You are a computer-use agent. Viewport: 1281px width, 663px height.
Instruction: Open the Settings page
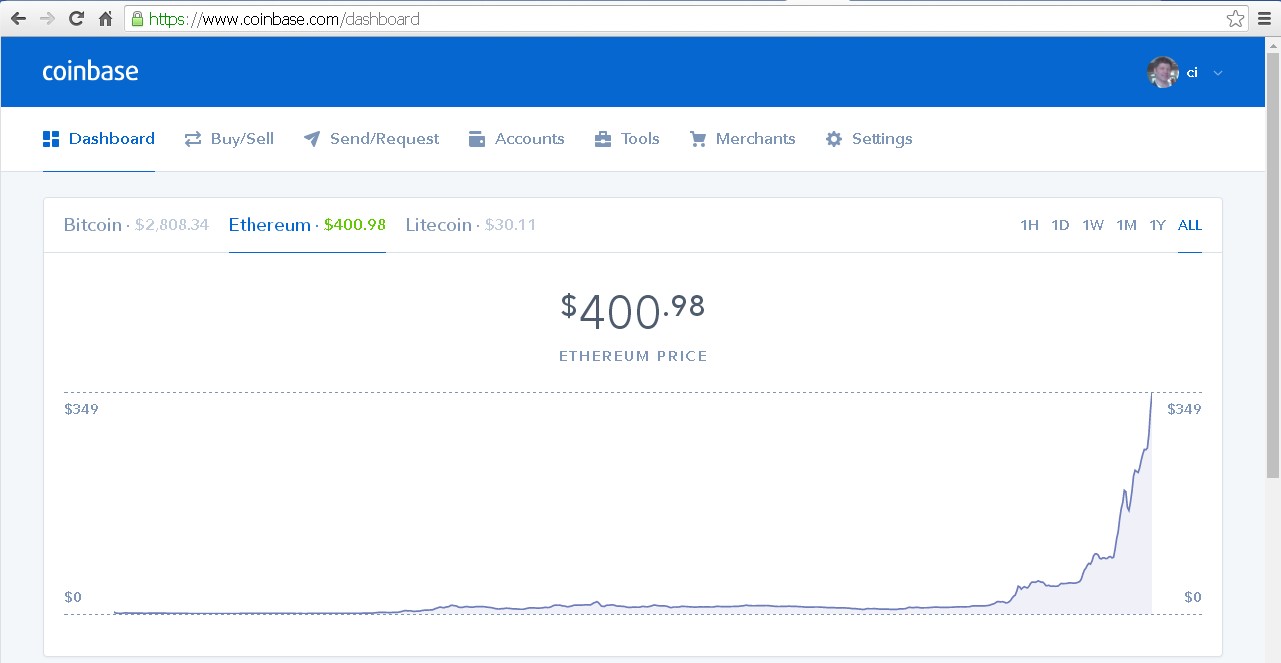[x=869, y=139]
